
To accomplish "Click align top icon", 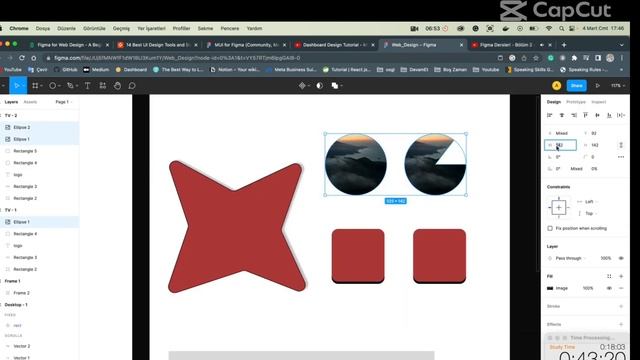I will 585,116.
